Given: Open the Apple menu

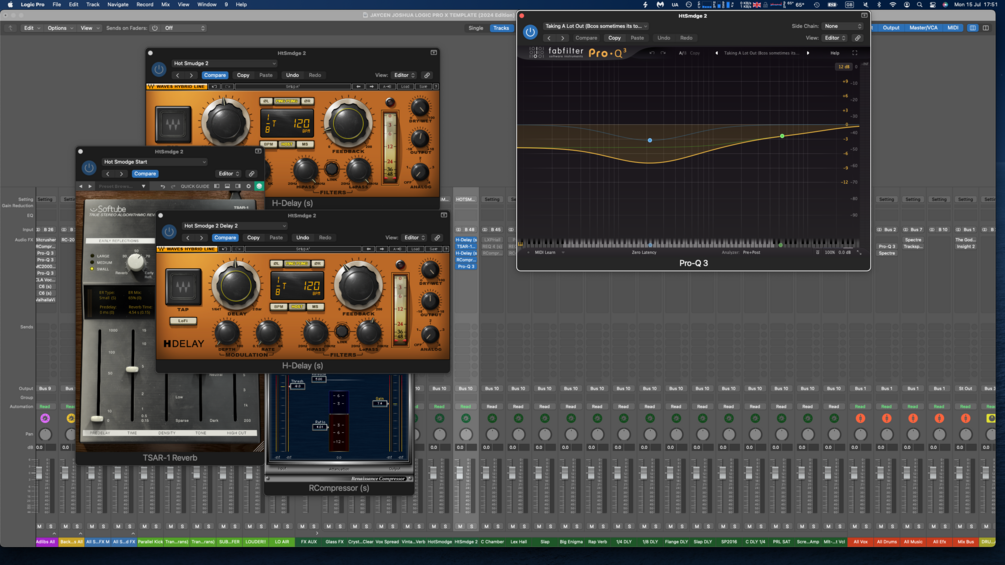Looking at the screenshot, I should pyautogui.click(x=10, y=4).
